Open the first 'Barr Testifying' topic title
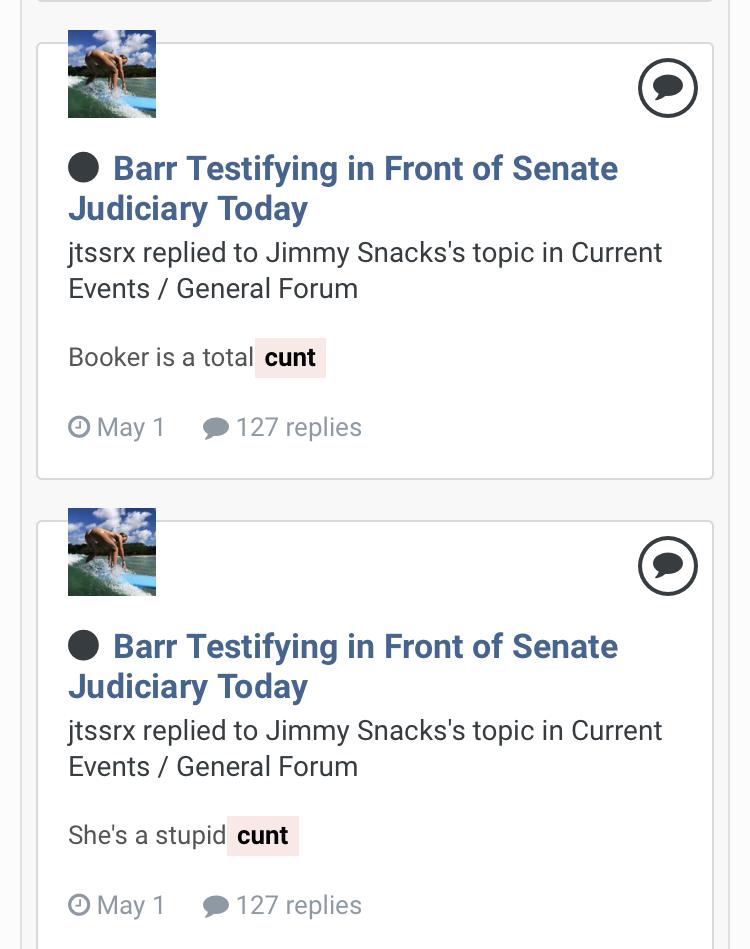 (x=343, y=188)
